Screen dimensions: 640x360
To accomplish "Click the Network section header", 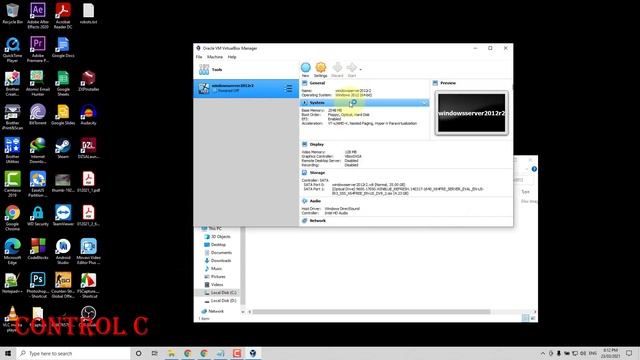I will [318, 220].
